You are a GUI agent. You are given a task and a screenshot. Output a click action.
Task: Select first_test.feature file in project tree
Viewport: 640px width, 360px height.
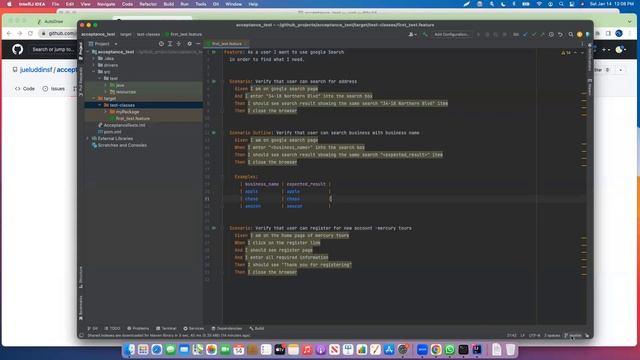coord(133,118)
